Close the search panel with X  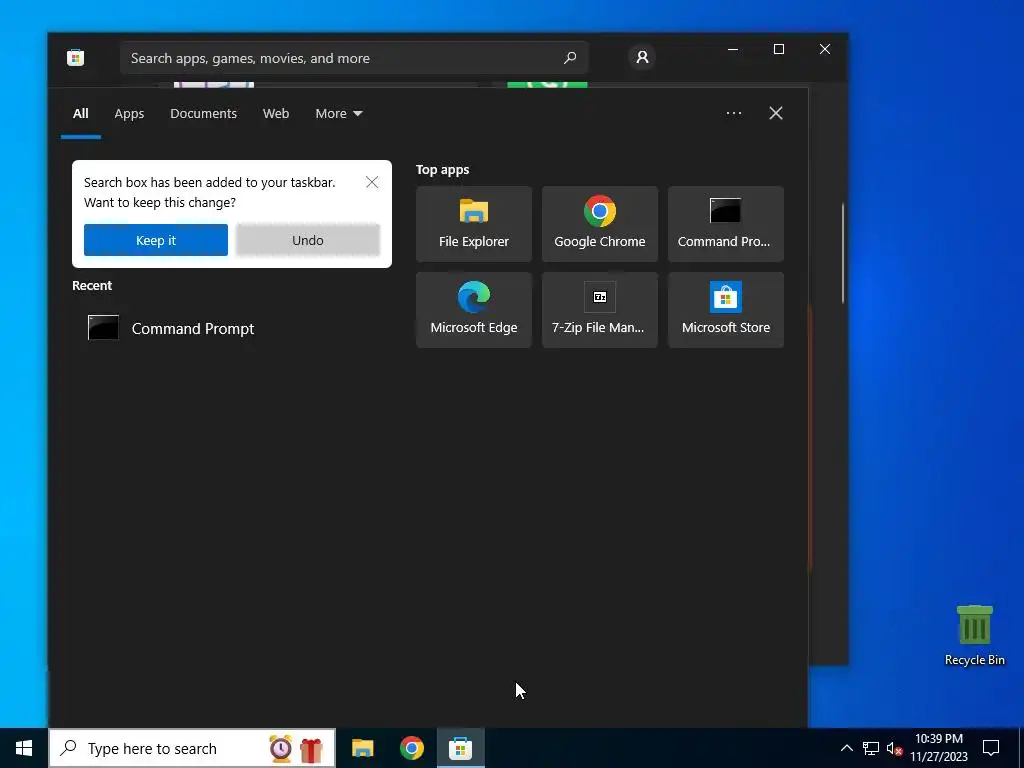coord(776,113)
